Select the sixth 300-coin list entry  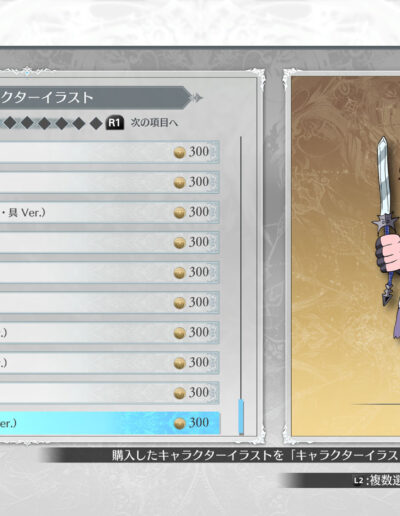coord(110,303)
